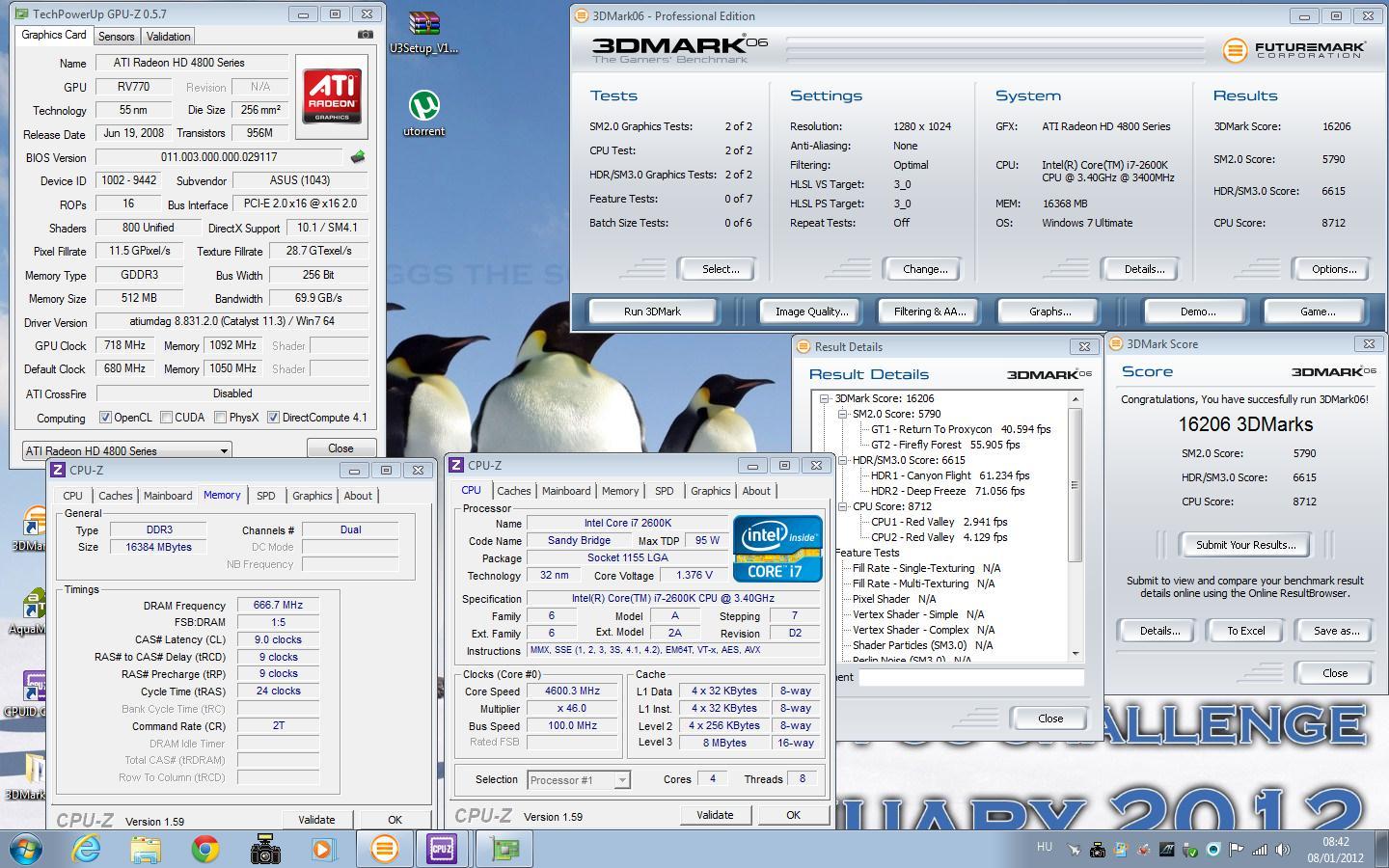1389x868 pixels.
Task: Click the Demo... button
Action: pyautogui.click(x=1198, y=312)
